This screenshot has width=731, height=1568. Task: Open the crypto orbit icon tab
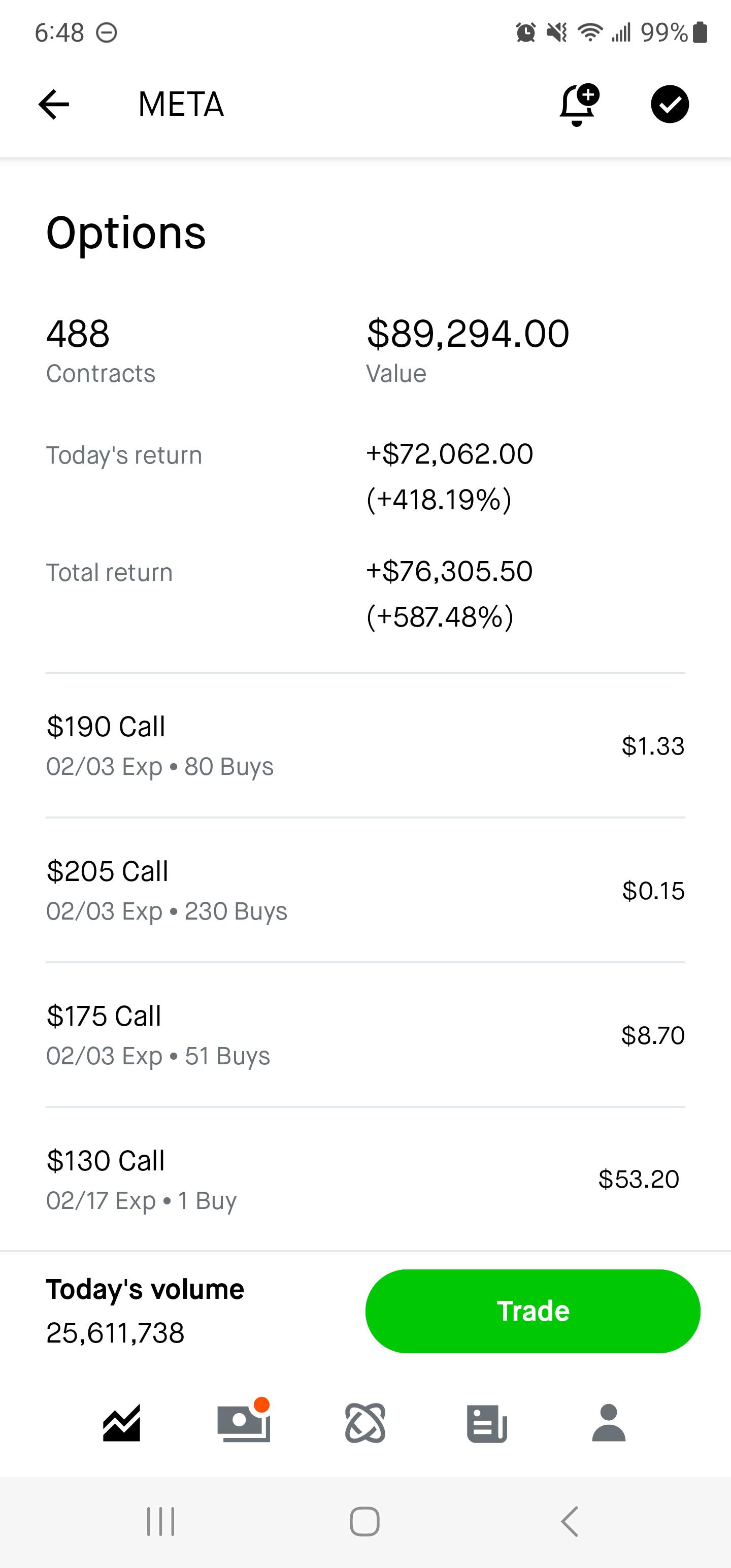click(x=365, y=1423)
